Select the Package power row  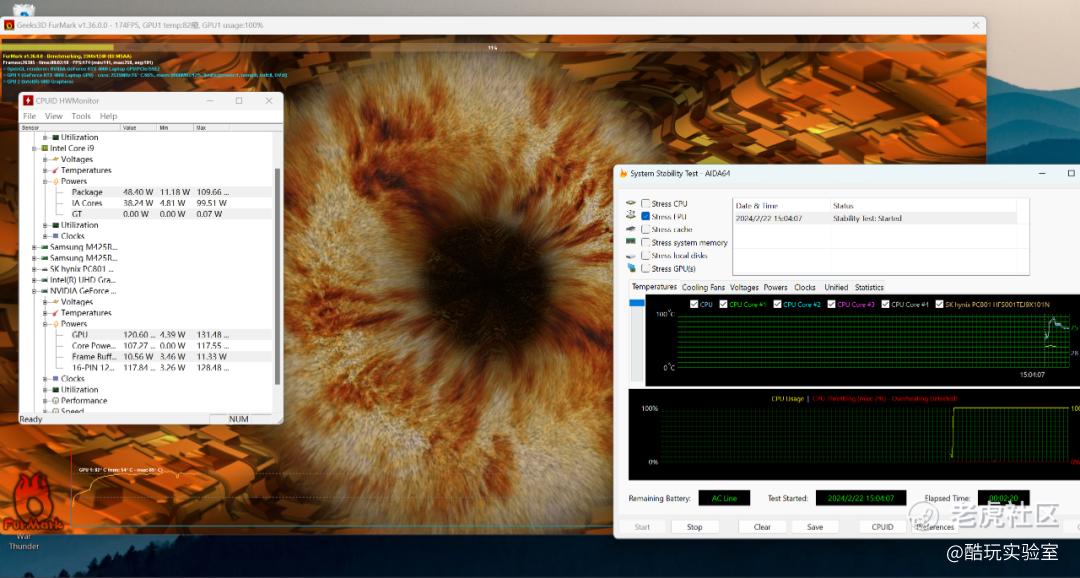[87, 192]
